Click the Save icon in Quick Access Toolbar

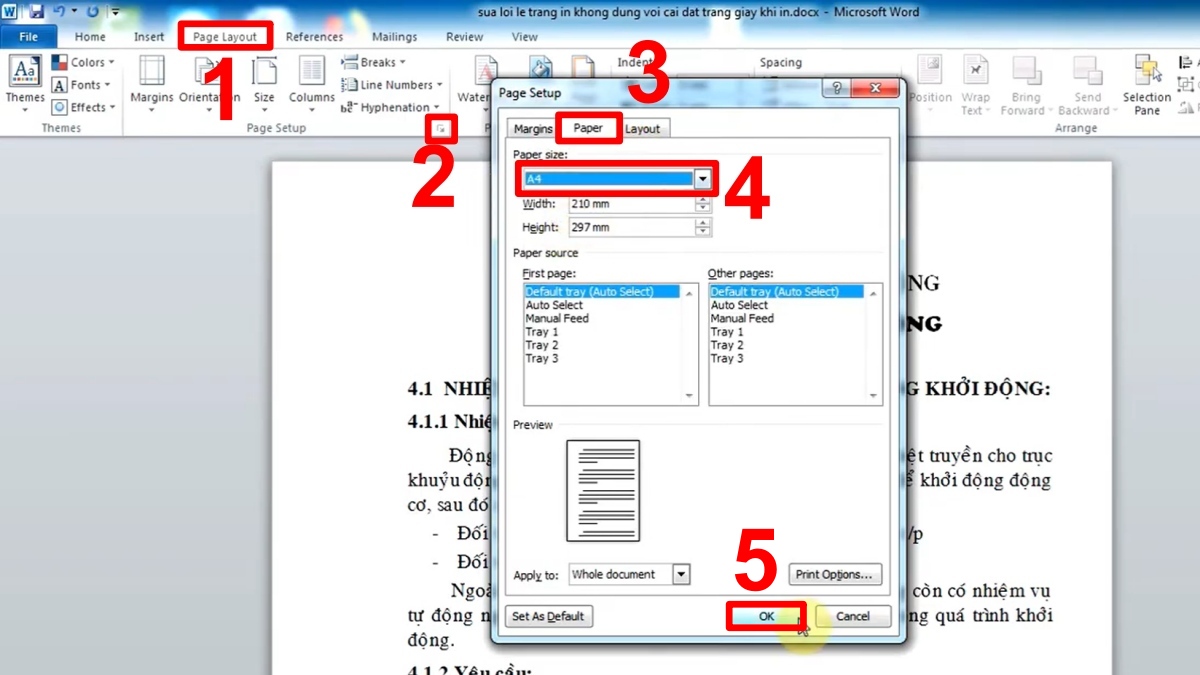[x=37, y=12]
